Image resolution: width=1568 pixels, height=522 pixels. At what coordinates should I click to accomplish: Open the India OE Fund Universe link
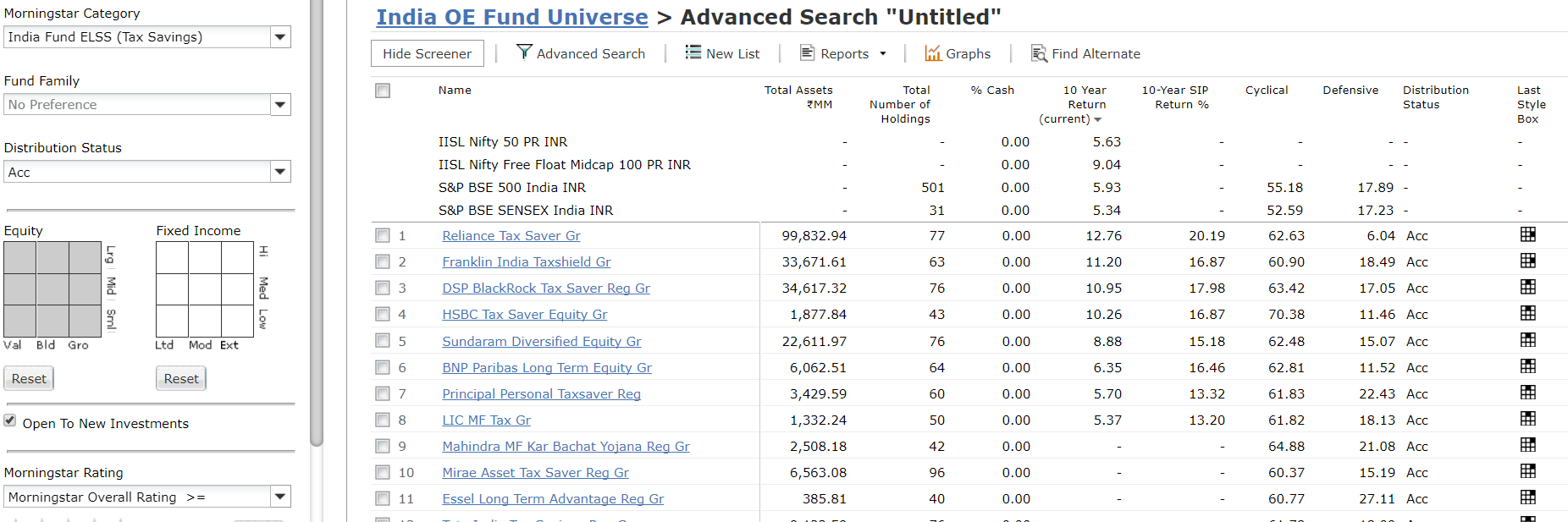coord(512,17)
